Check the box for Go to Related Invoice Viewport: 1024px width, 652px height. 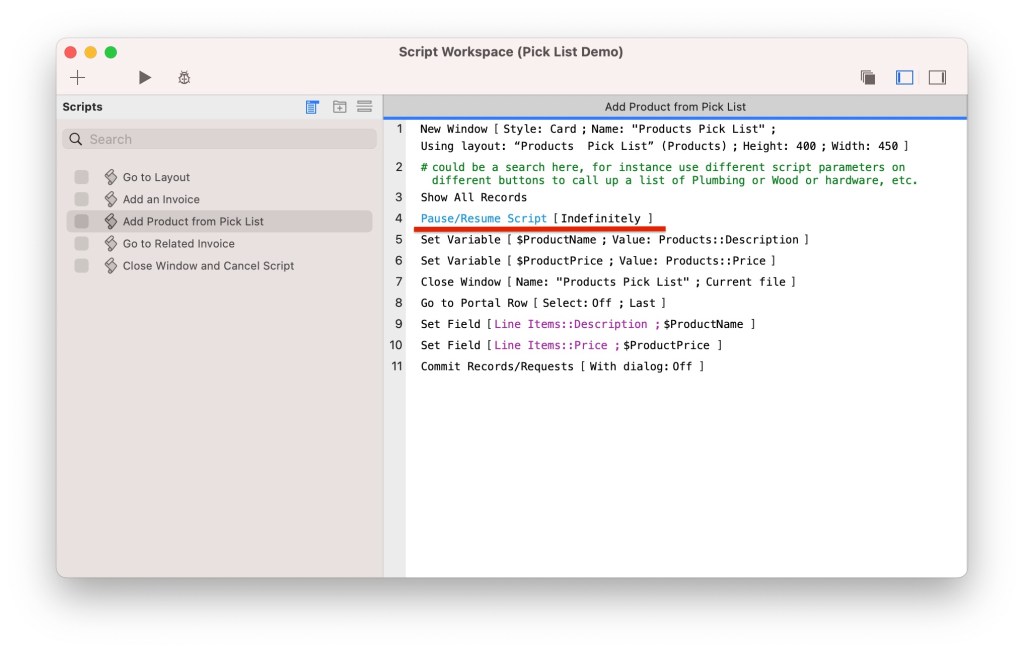pos(82,243)
